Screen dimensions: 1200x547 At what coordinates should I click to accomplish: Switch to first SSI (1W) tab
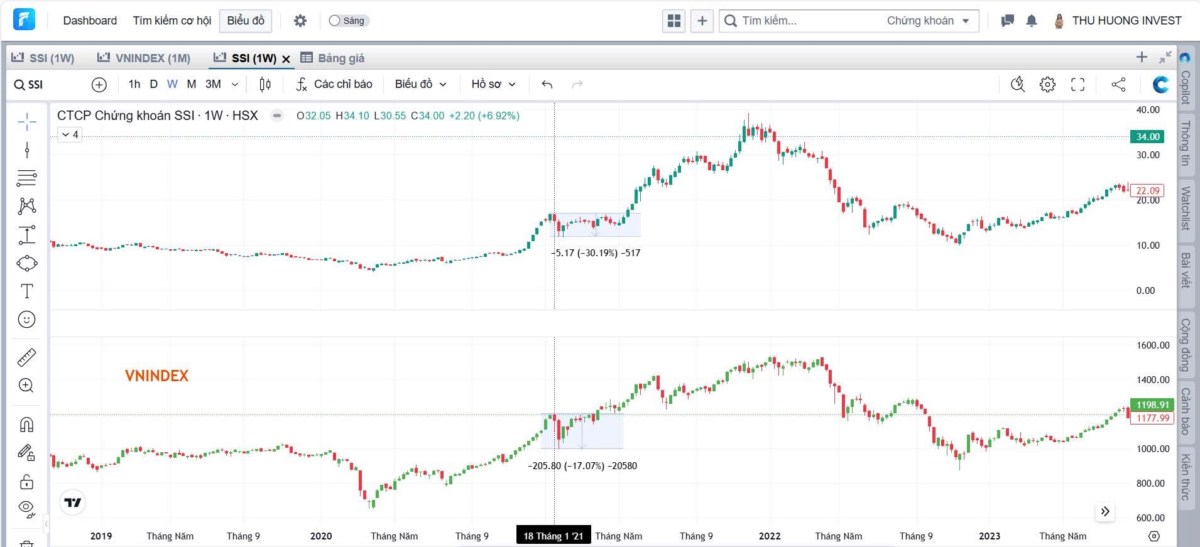point(43,58)
